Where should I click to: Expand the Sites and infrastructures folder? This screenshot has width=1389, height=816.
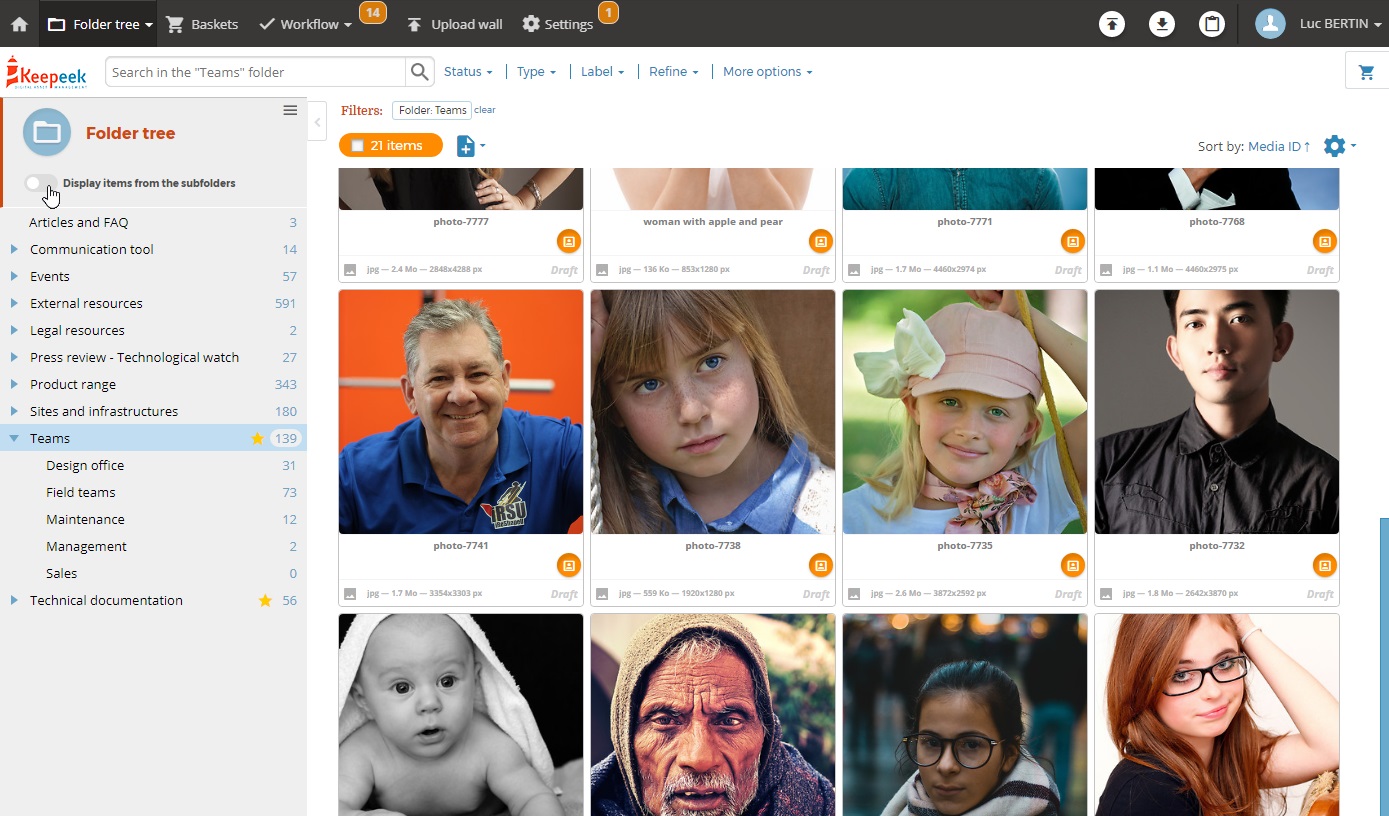[14, 411]
